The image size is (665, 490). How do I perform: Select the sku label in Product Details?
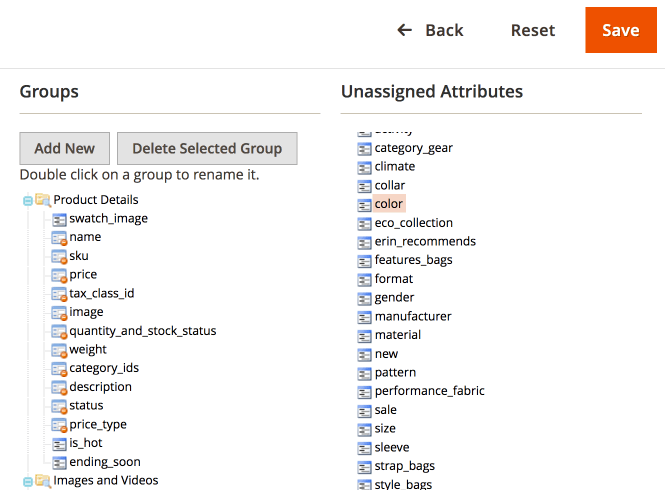[x=79, y=256]
